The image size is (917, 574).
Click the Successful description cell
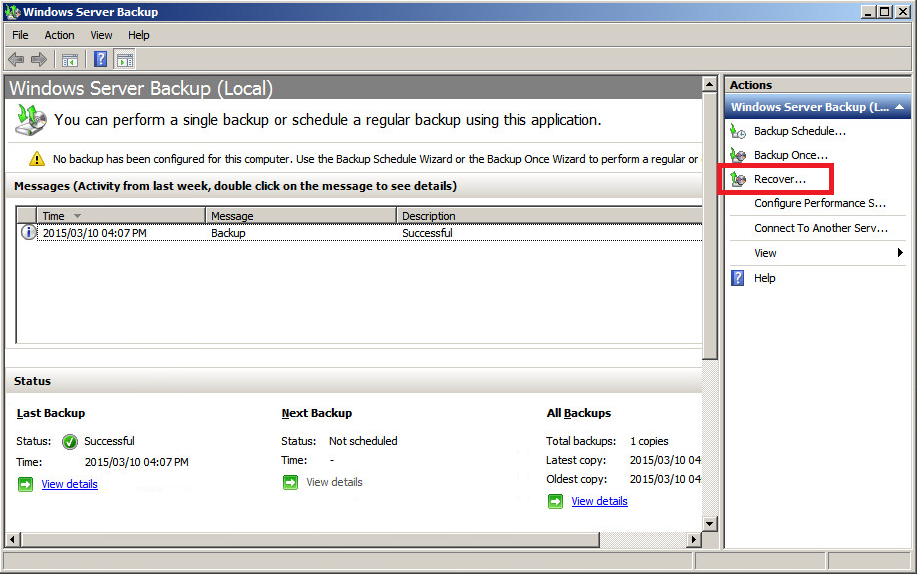click(x=428, y=233)
